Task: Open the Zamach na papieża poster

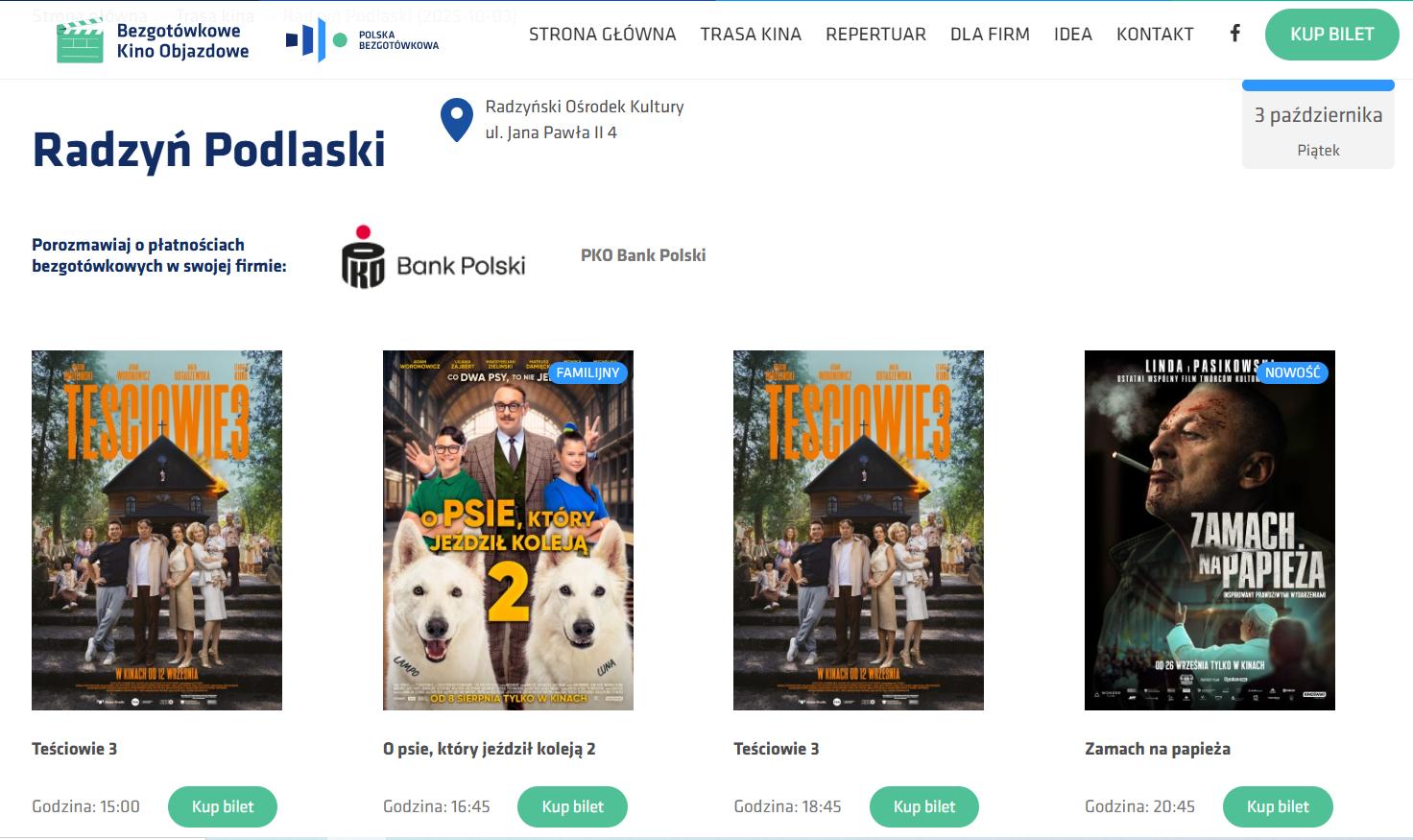Action: [x=1209, y=530]
